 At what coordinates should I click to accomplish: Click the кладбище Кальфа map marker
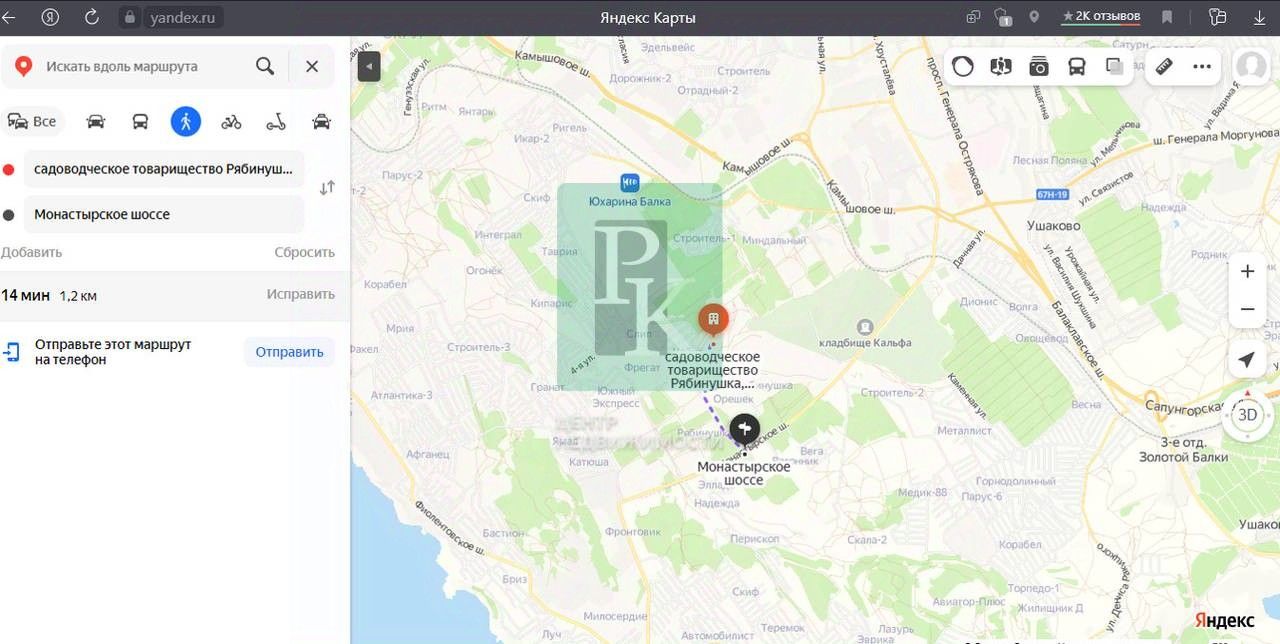point(865,327)
